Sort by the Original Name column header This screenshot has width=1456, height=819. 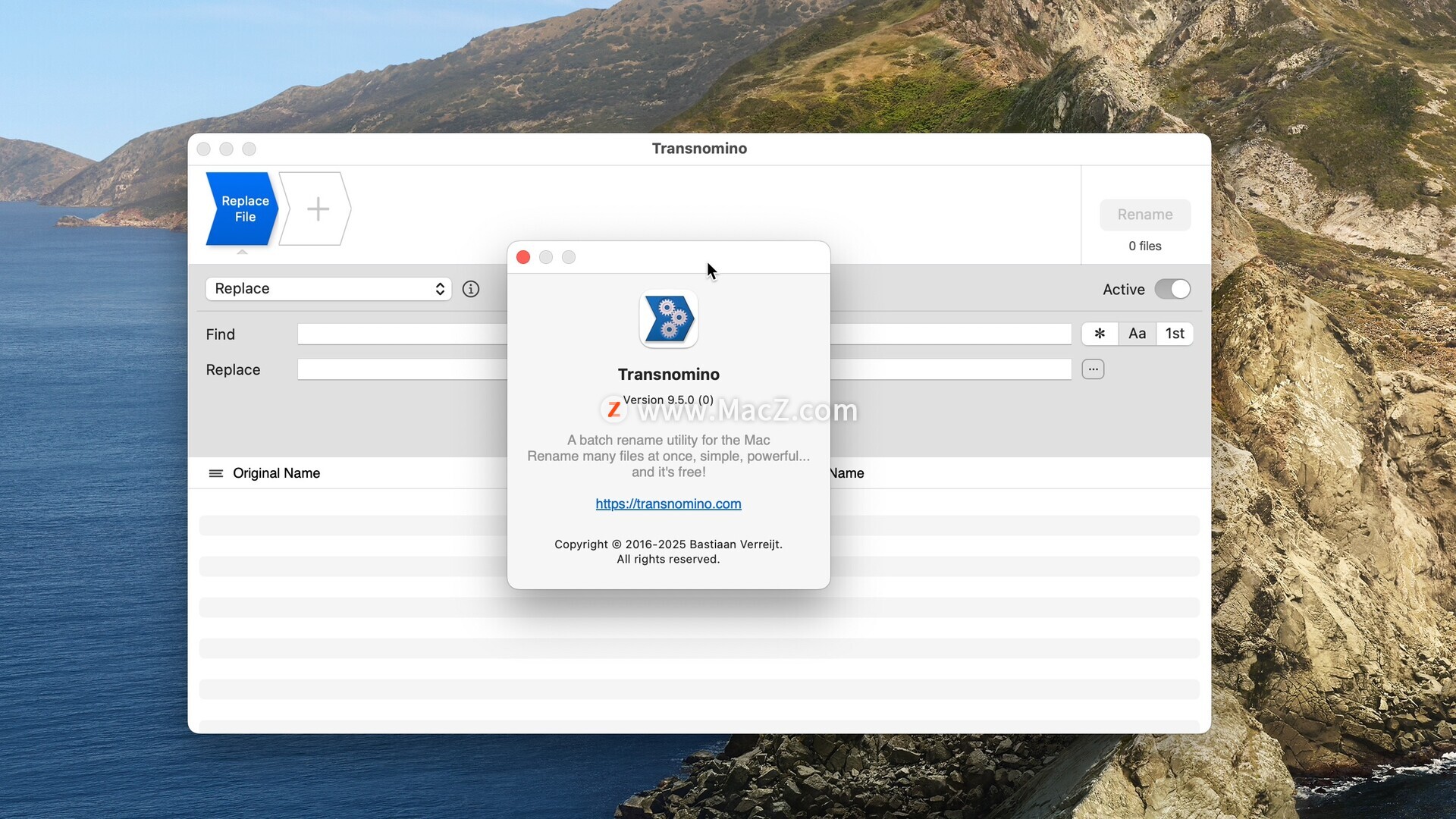click(x=277, y=473)
